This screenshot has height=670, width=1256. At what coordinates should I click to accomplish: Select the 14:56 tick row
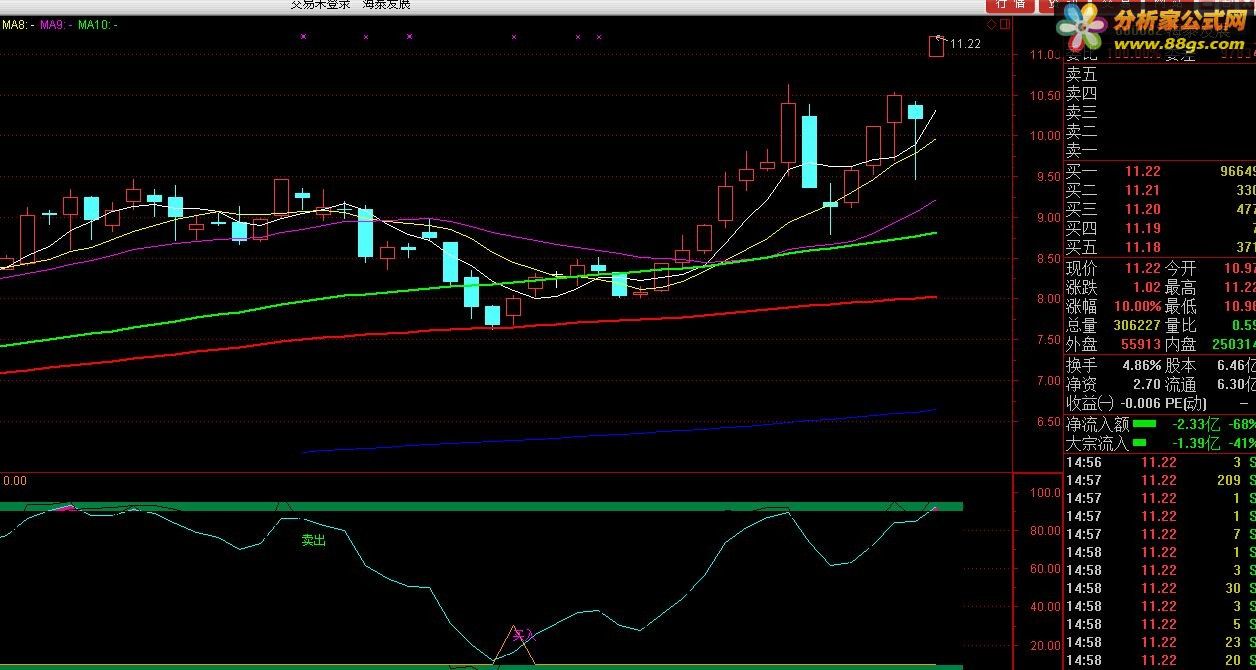tap(1159, 462)
